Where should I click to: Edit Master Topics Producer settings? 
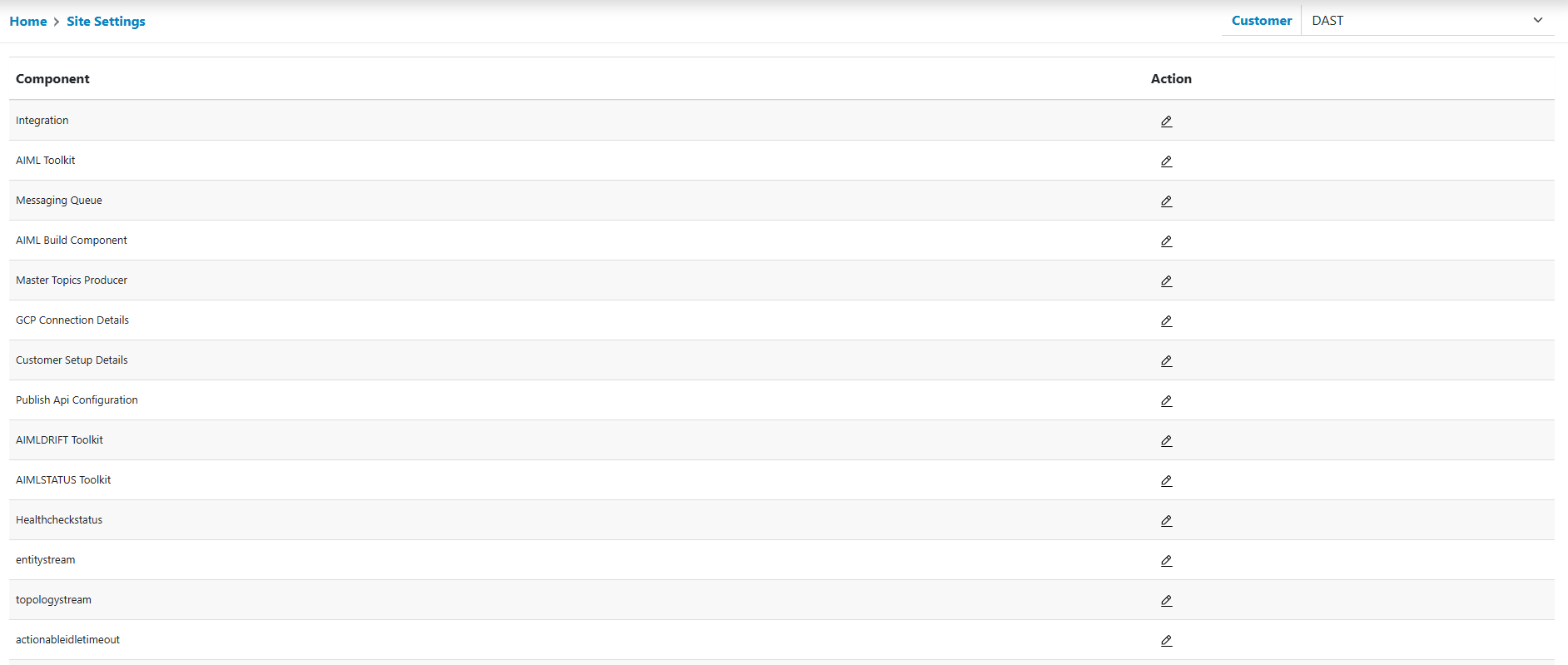(1166, 281)
